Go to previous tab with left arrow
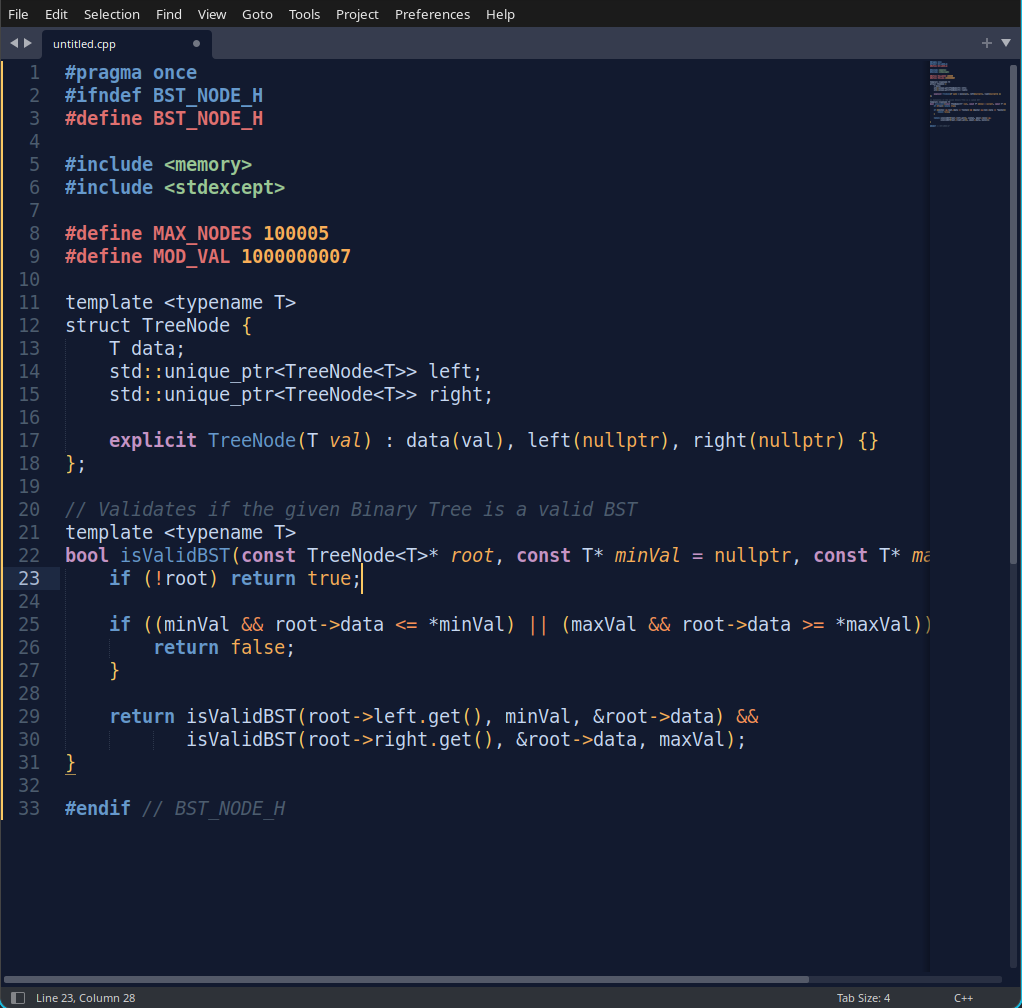Viewport: 1022px width, 1008px height. pos(14,43)
